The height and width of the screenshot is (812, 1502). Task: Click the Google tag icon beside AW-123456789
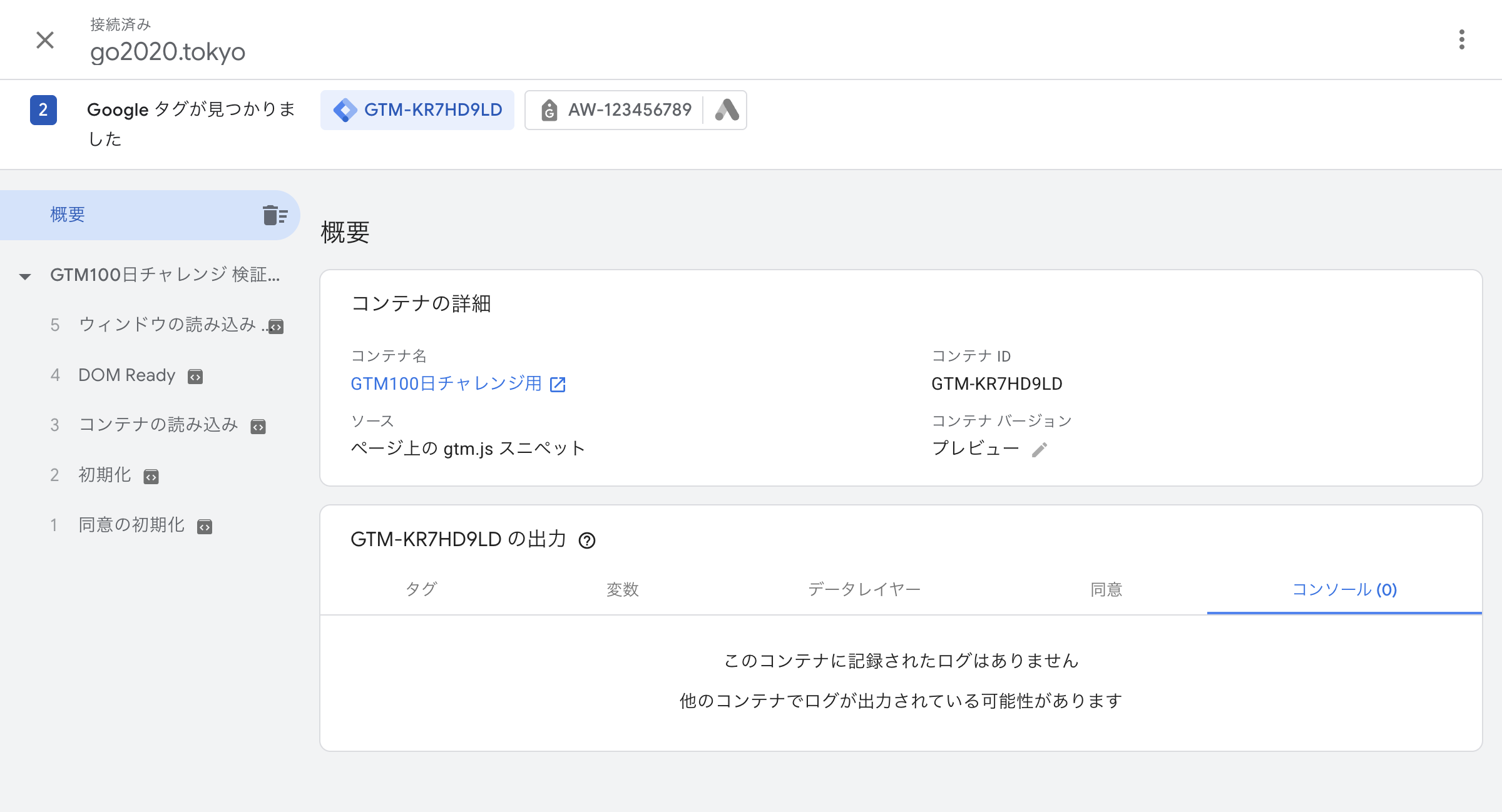click(x=549, y=110)
